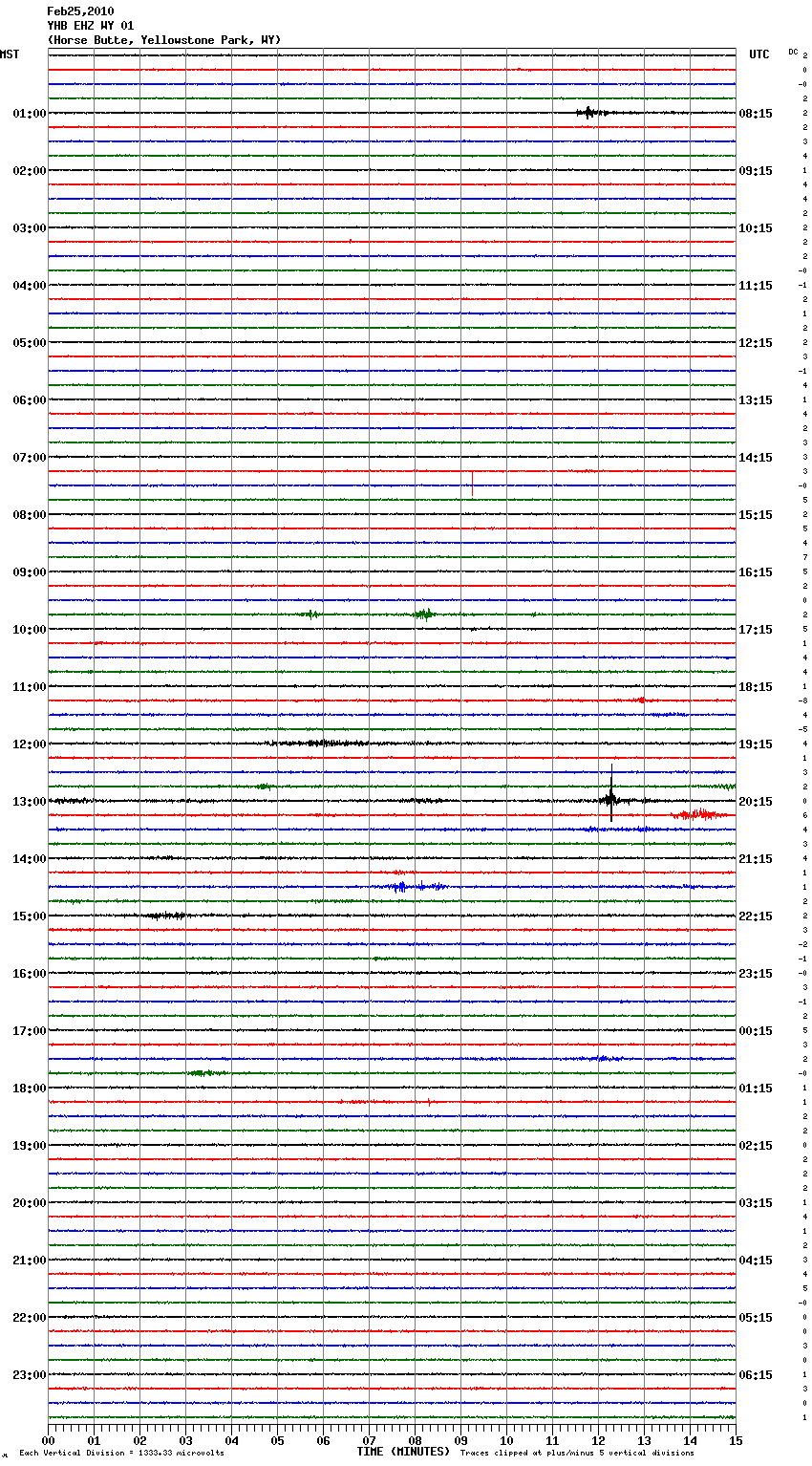Select the 23:00 MST time label

(x=30, y=1375)
